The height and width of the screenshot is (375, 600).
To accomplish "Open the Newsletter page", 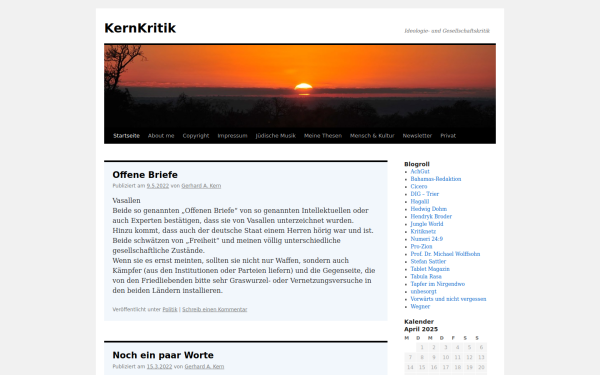I will pyautogui.click(x=417, y=135).
